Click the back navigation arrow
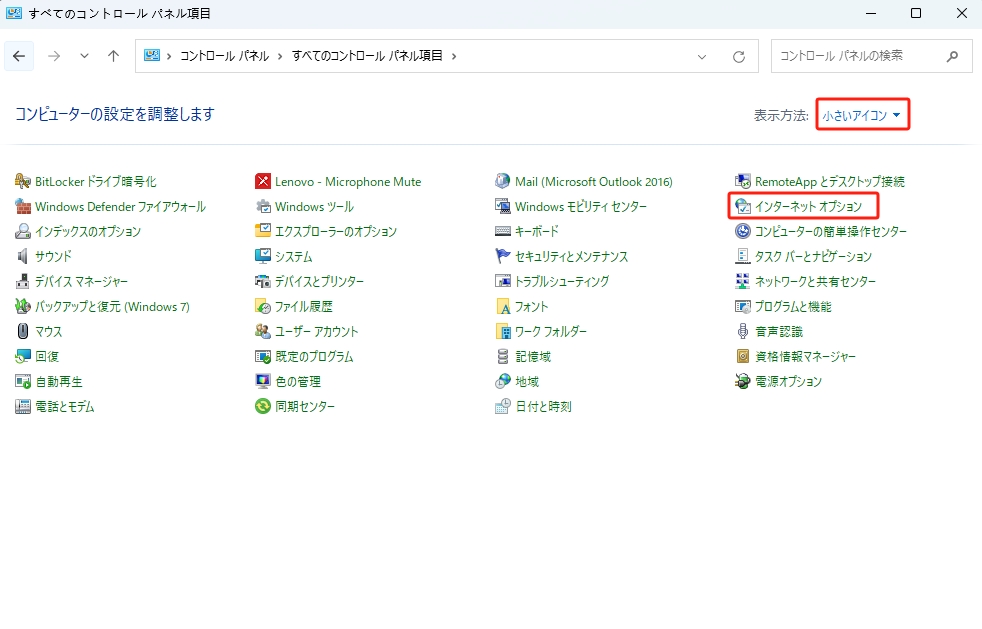Image resolution: width=982 pixels, height=629 pixels. coord(19,56)
